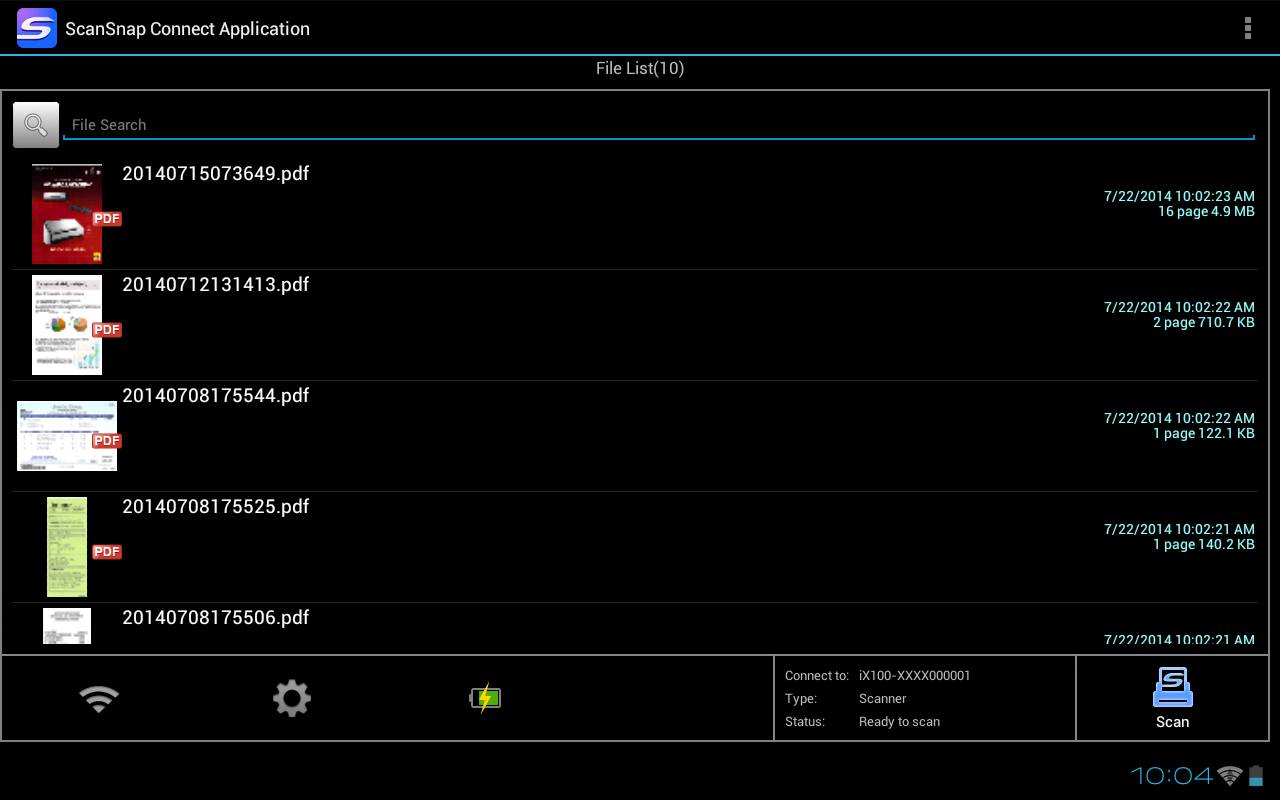Click the PDF badge on 20140708175525.pdf
Viewport: 1280px width, 800px height.
point(107,552)
